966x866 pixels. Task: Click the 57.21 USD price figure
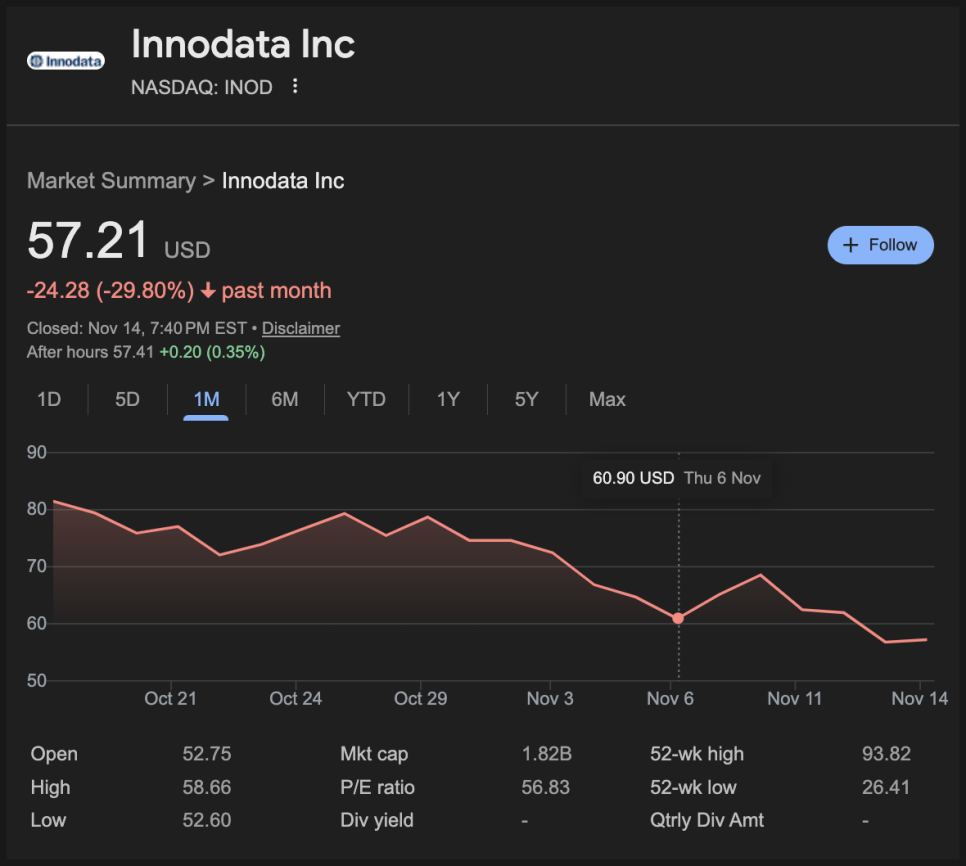pyautogui.click(x=88, y=241)
